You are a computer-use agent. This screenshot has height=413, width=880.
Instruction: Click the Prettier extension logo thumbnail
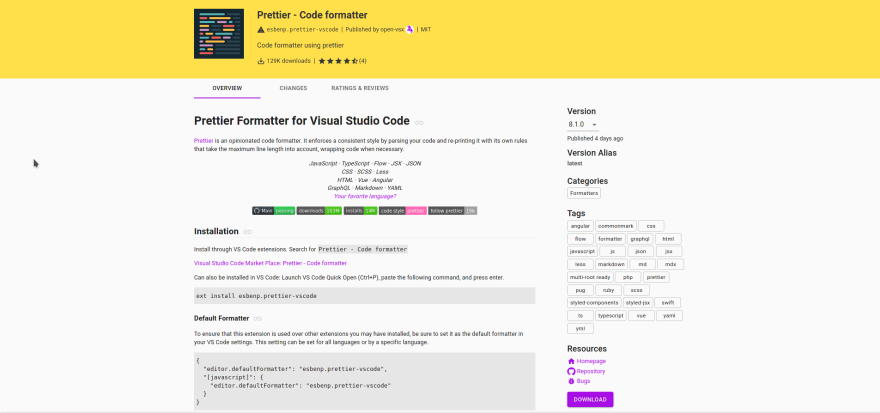[x=219, y=34]
